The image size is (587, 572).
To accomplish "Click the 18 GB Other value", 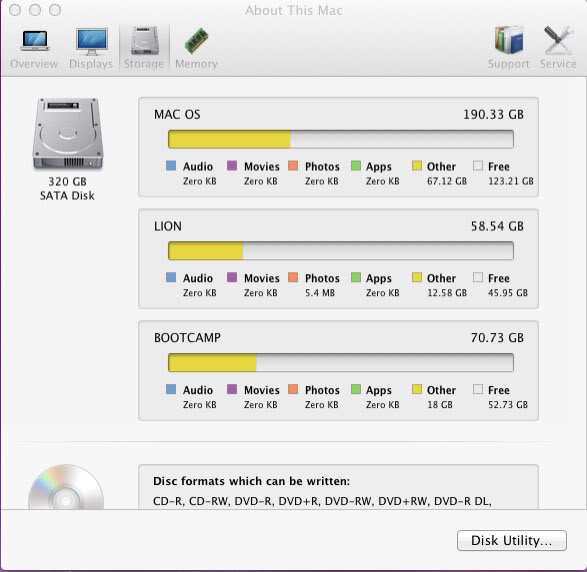I will pyautogui.click(x=440, y=405).
